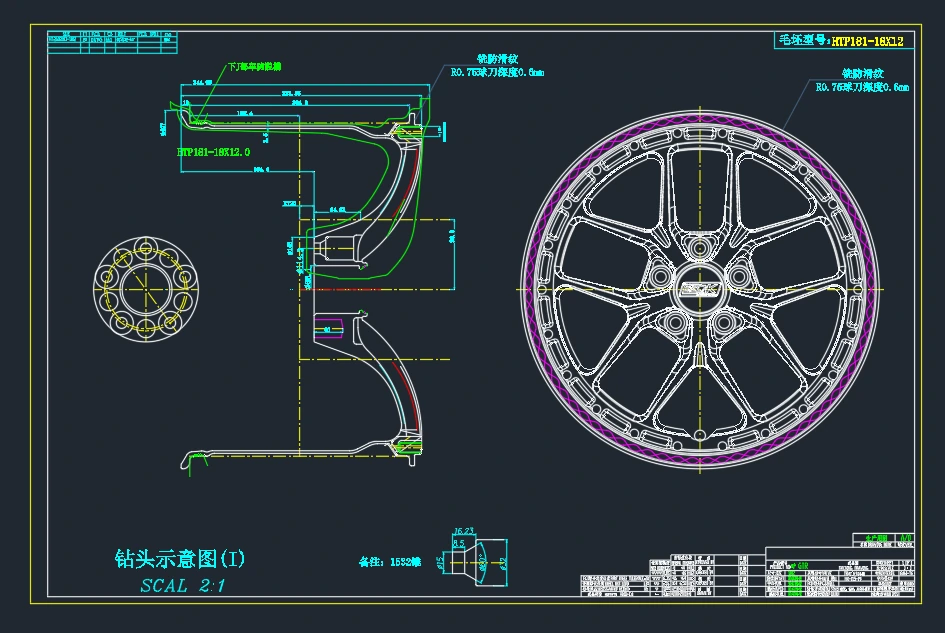
Task: Select the 备注: 1532 note text
Action: click(x=389, y=562)
